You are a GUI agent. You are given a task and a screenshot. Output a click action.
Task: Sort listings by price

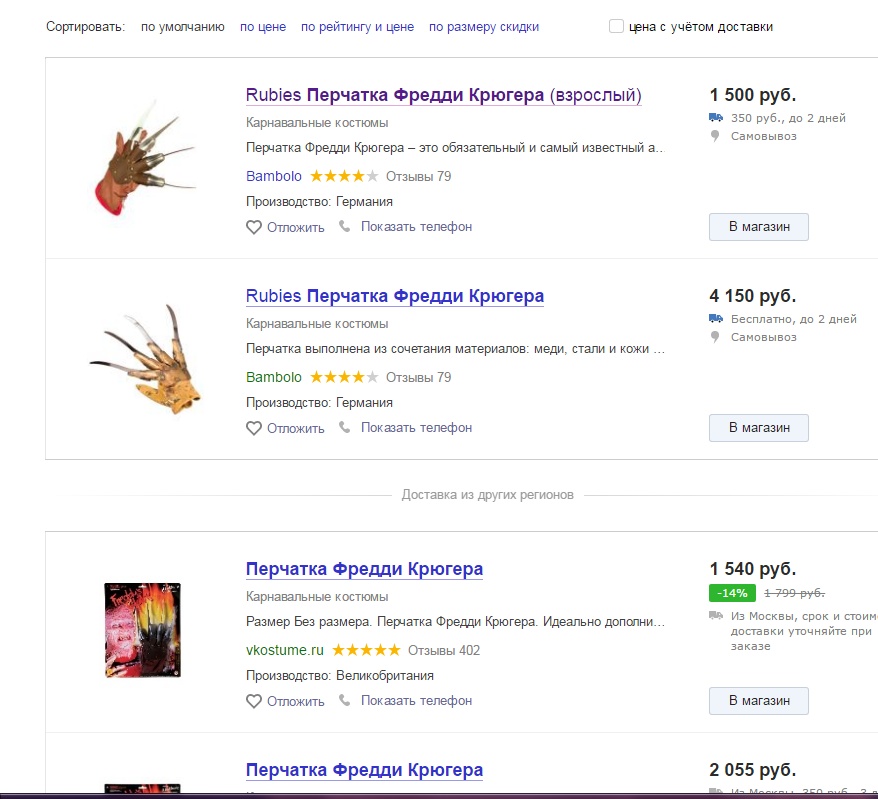coord(263,27)
